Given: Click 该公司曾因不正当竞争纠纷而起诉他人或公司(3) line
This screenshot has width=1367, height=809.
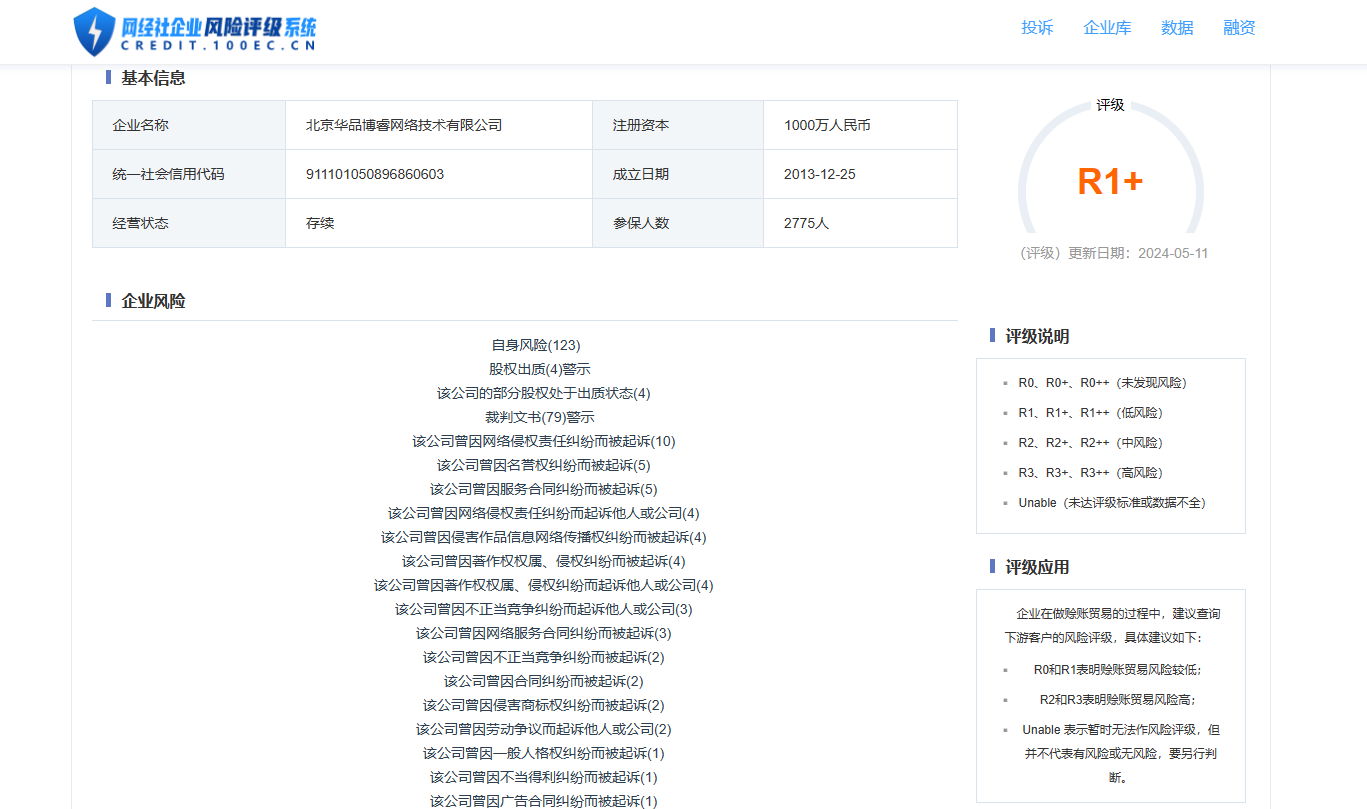Looking at the screenshot, I should click(x=544, y=609).
